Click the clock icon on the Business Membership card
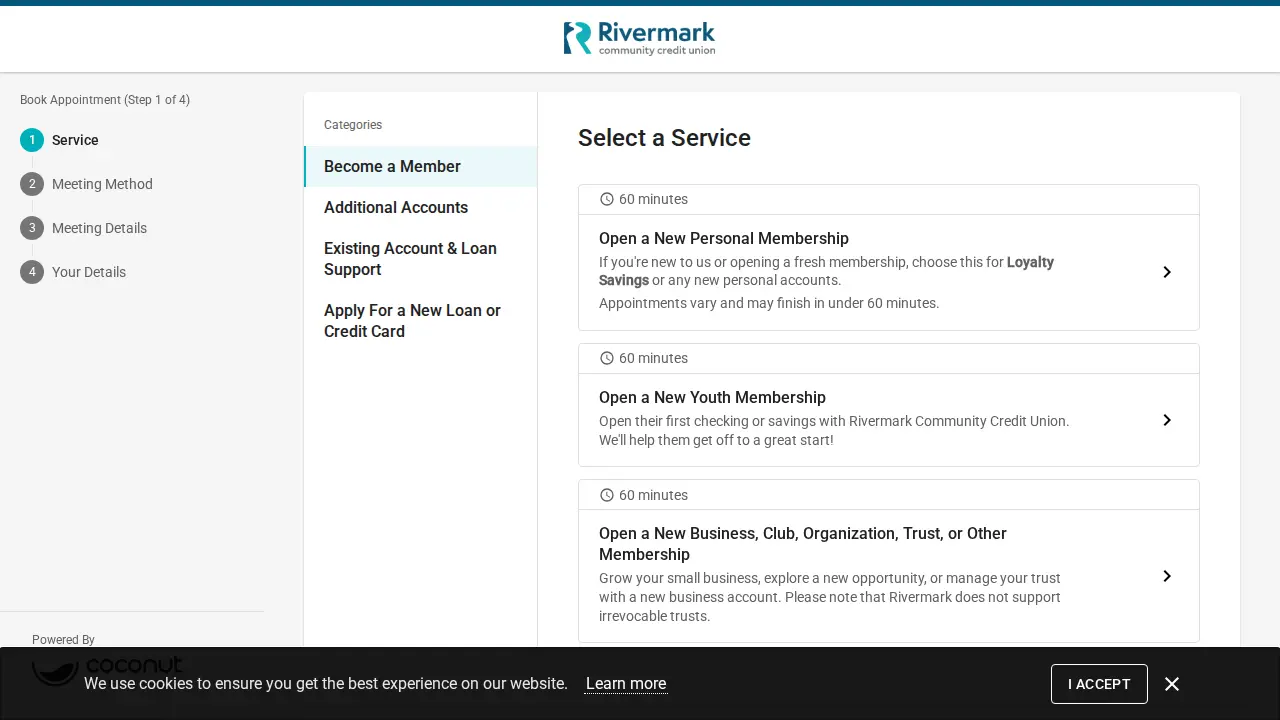The image size is (1280, 720). coord(607,495)
